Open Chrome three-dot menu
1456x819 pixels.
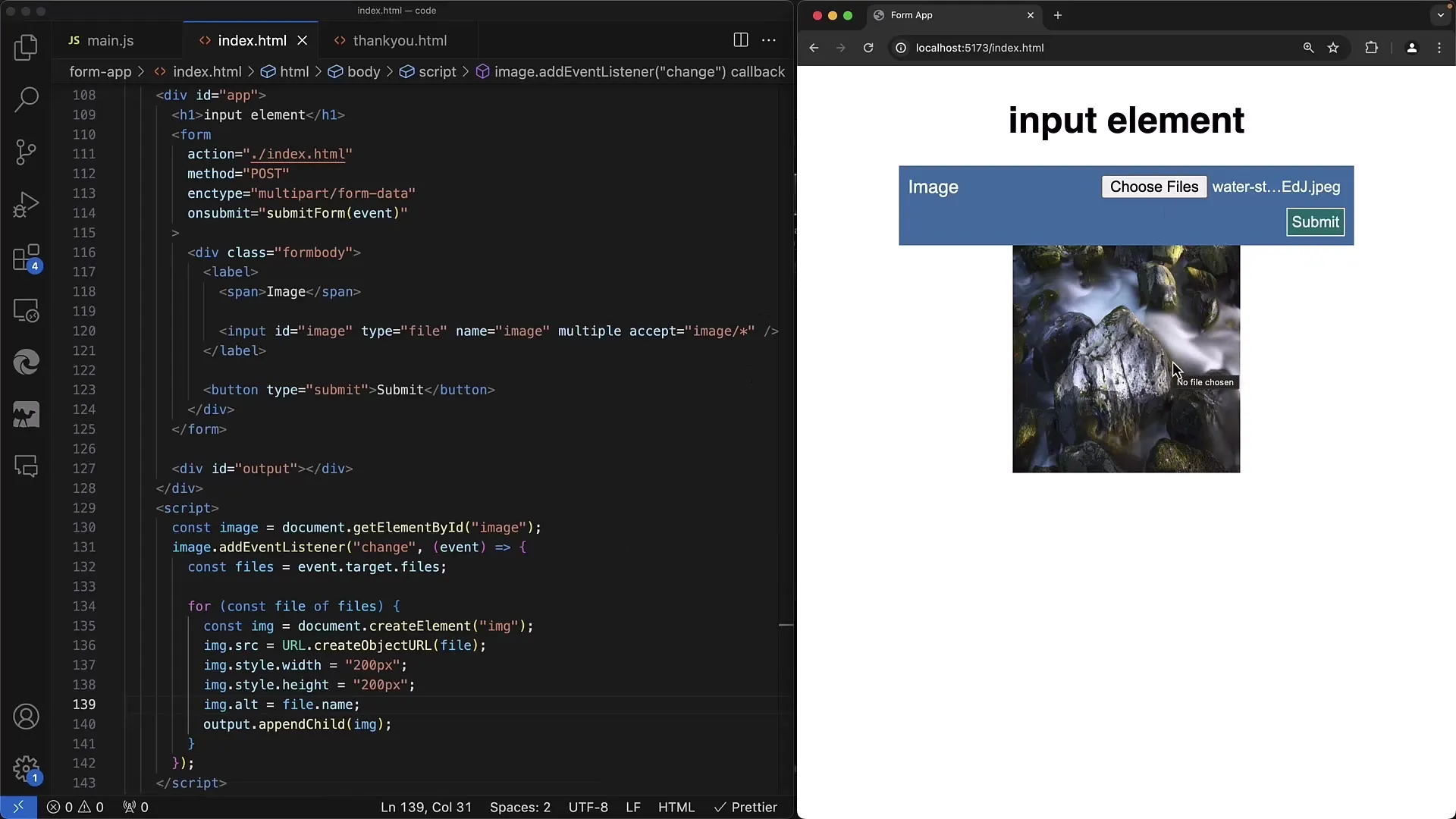pos(1439,48)
